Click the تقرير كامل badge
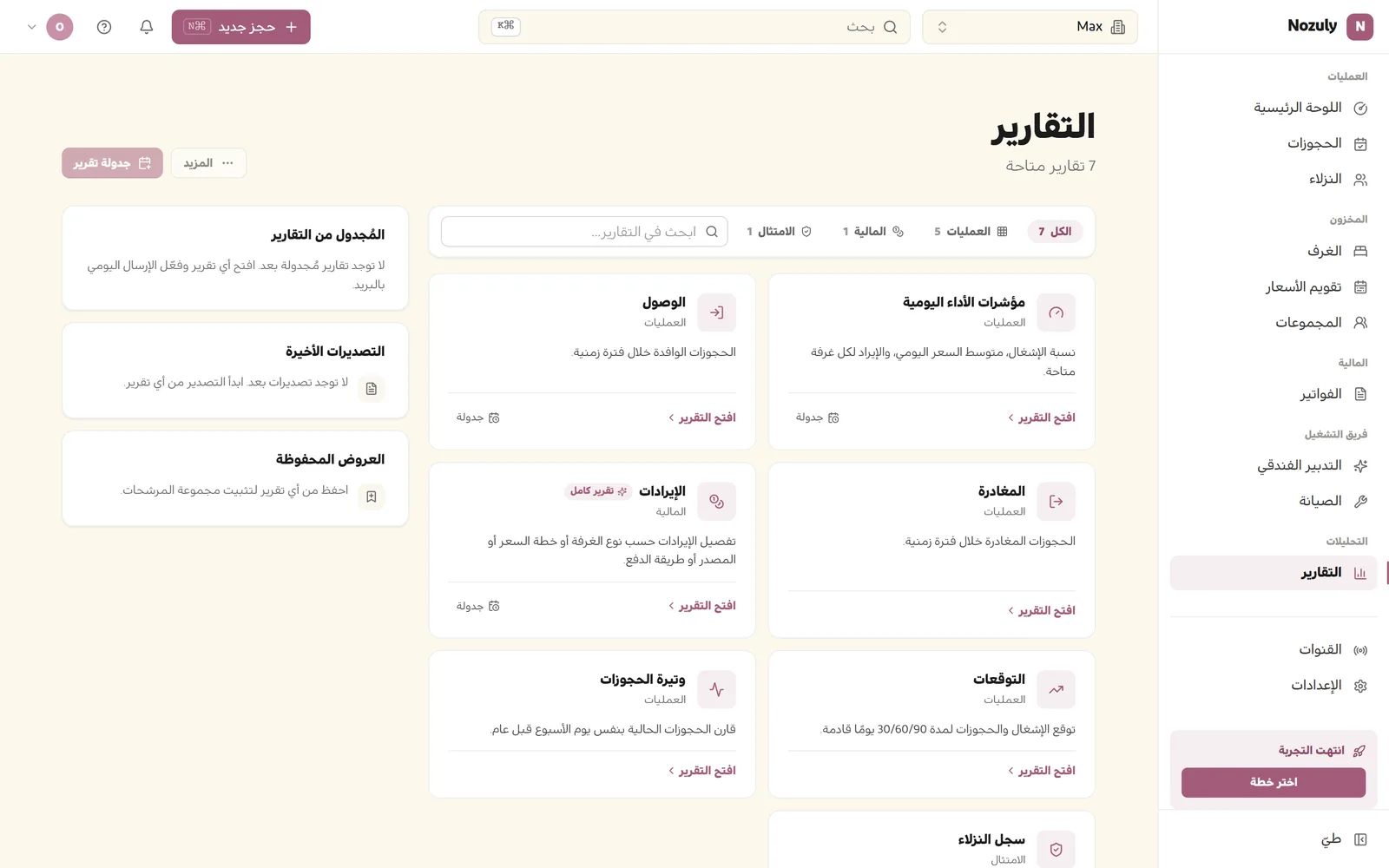This screenshot has height=868, width=1389. tap(598, 491)
